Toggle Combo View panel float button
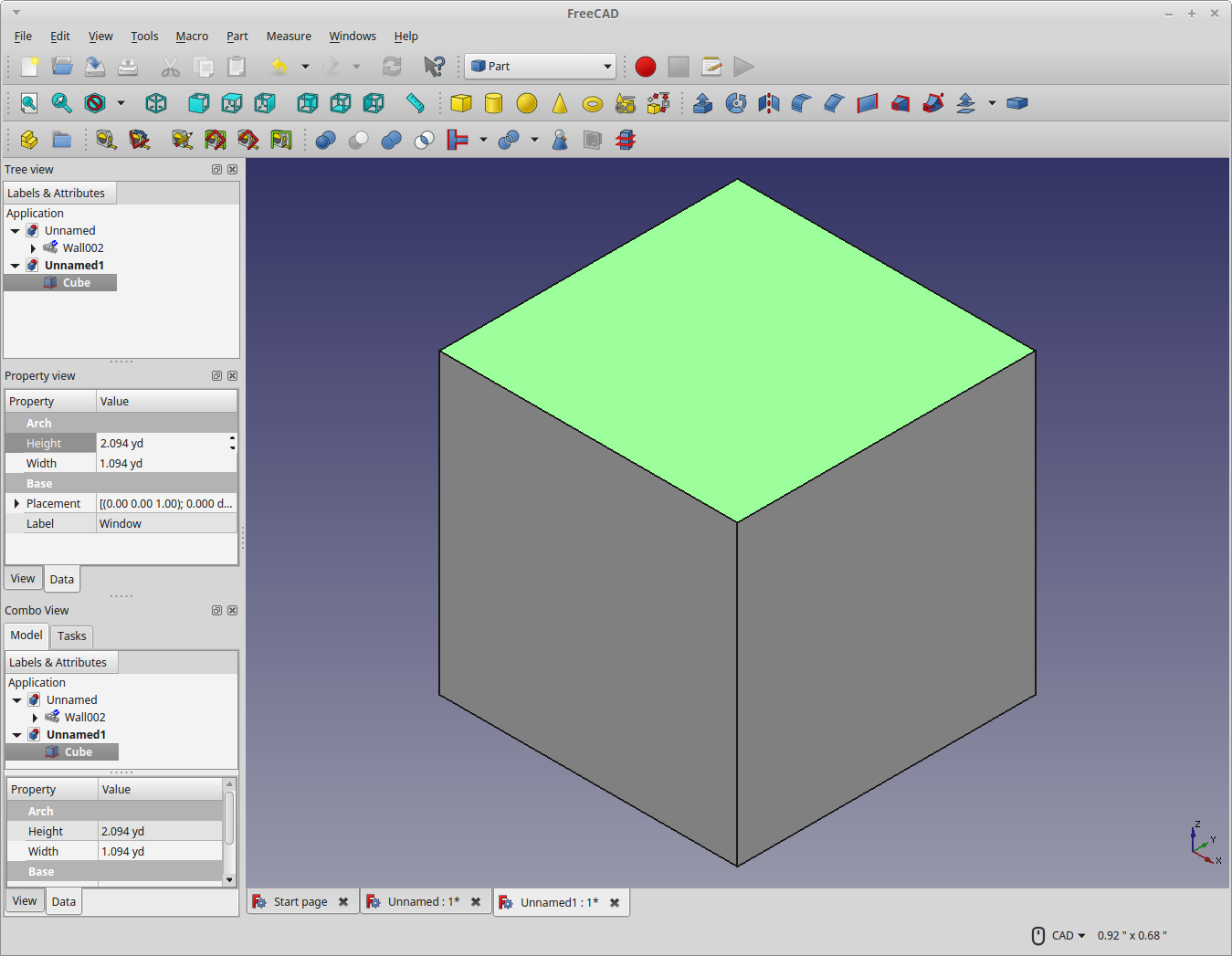Viewport: 1232px width, 956px height. pos(216,611)
